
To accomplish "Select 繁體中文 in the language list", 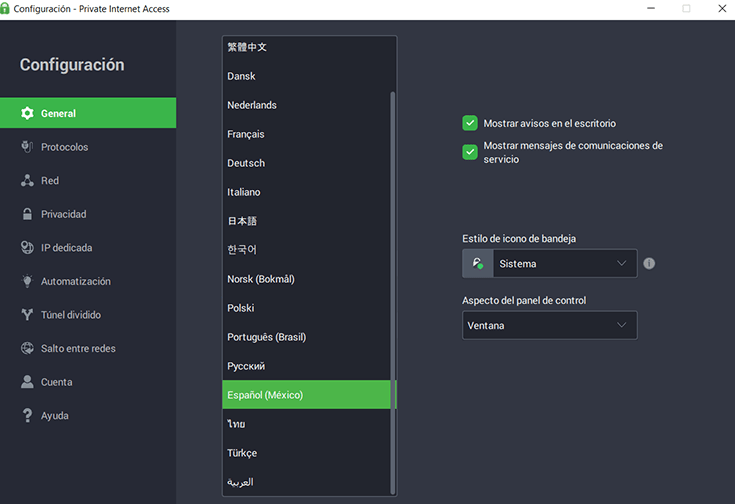I will [306, 47].
